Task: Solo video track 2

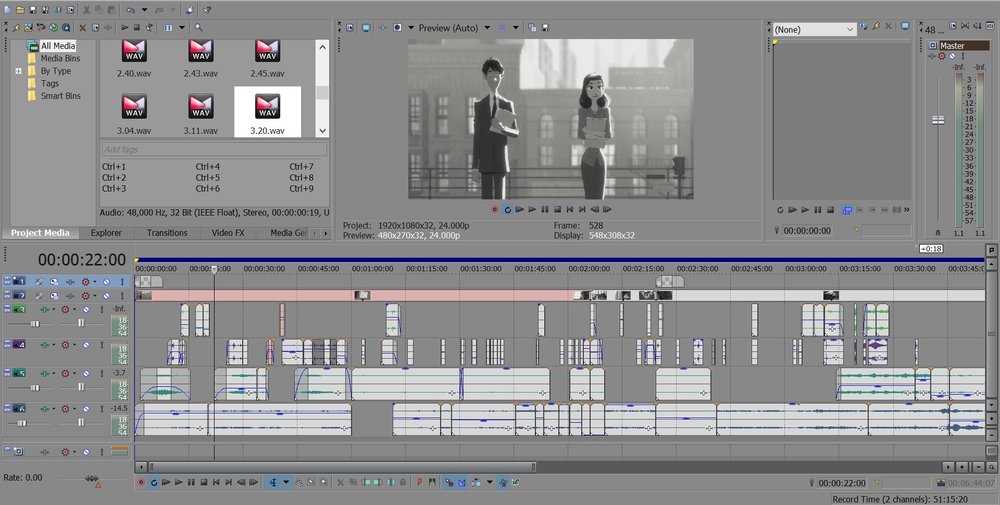Action: tap(122, 296)
